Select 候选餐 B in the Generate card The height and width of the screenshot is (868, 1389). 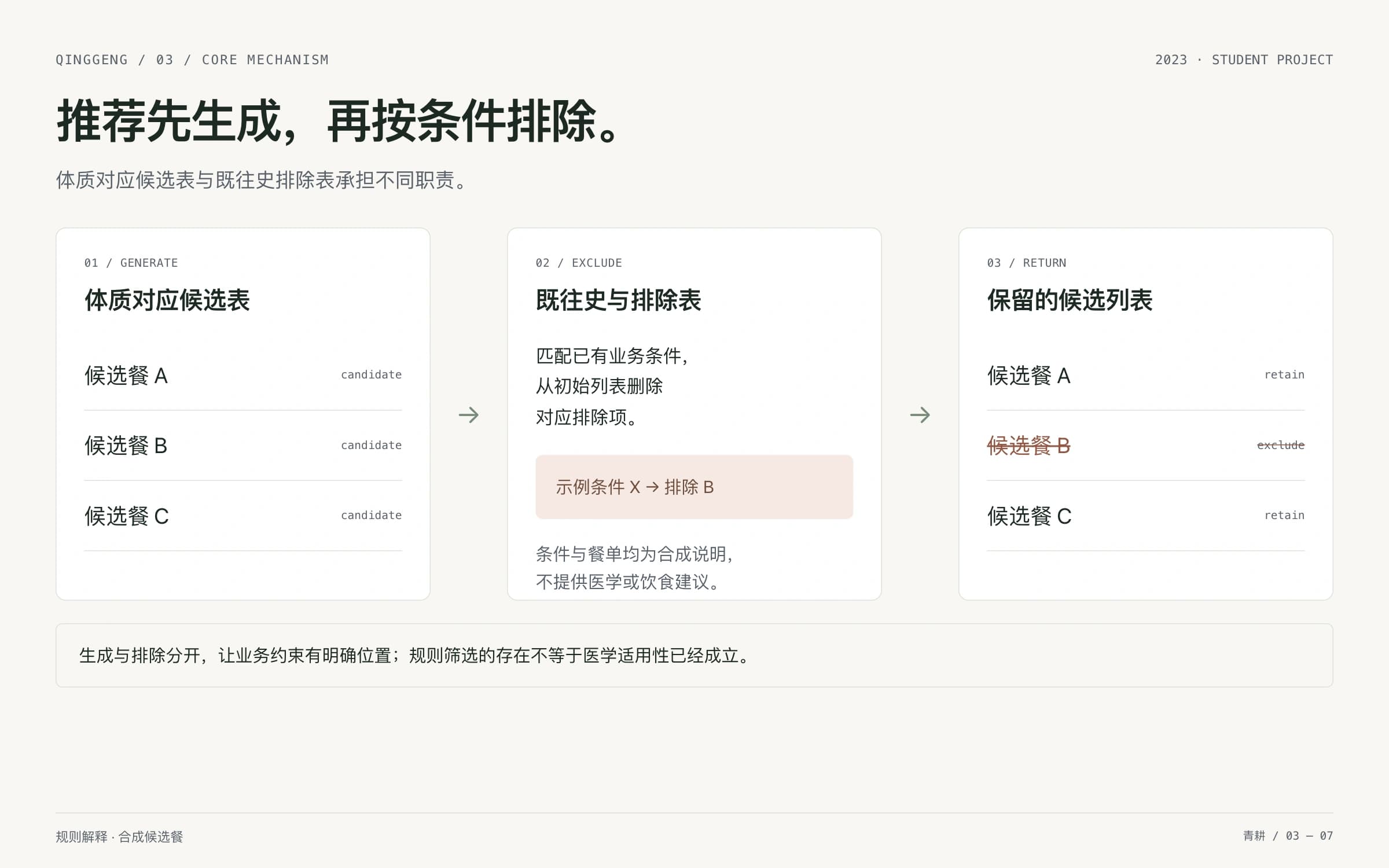tap(126, 446)
